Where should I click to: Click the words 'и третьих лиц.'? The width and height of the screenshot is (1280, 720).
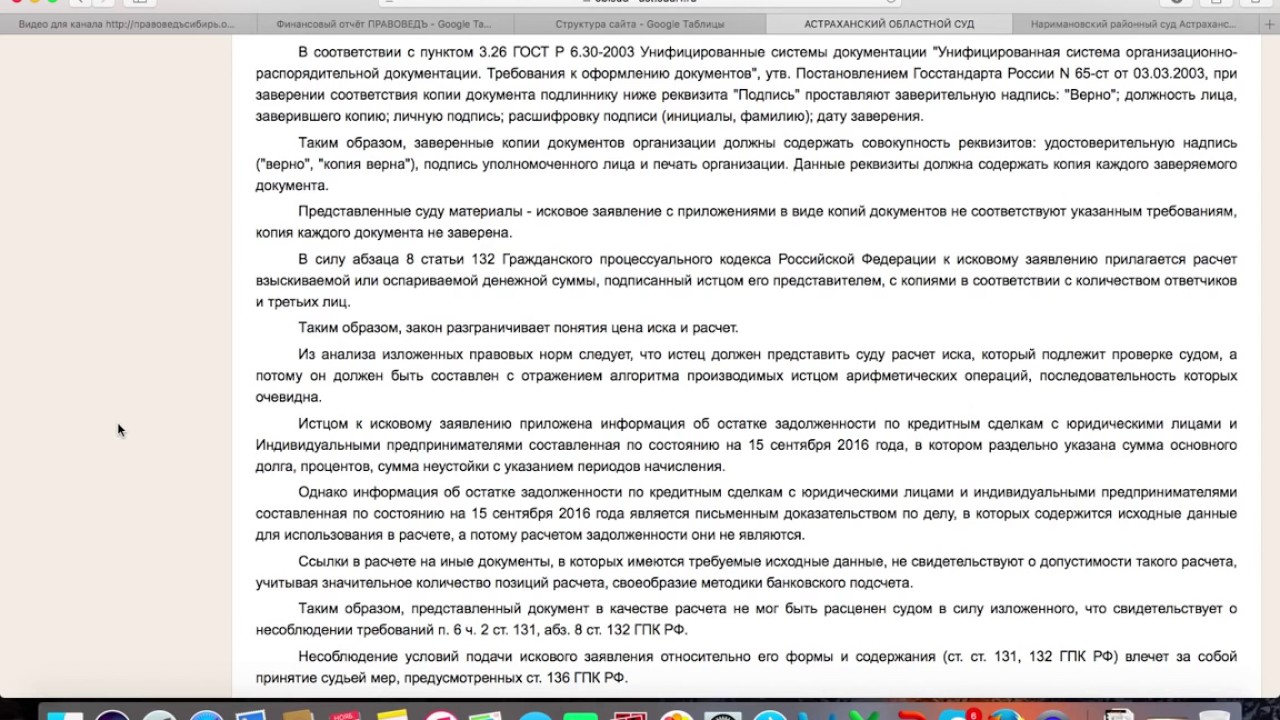tap(303, 302)
